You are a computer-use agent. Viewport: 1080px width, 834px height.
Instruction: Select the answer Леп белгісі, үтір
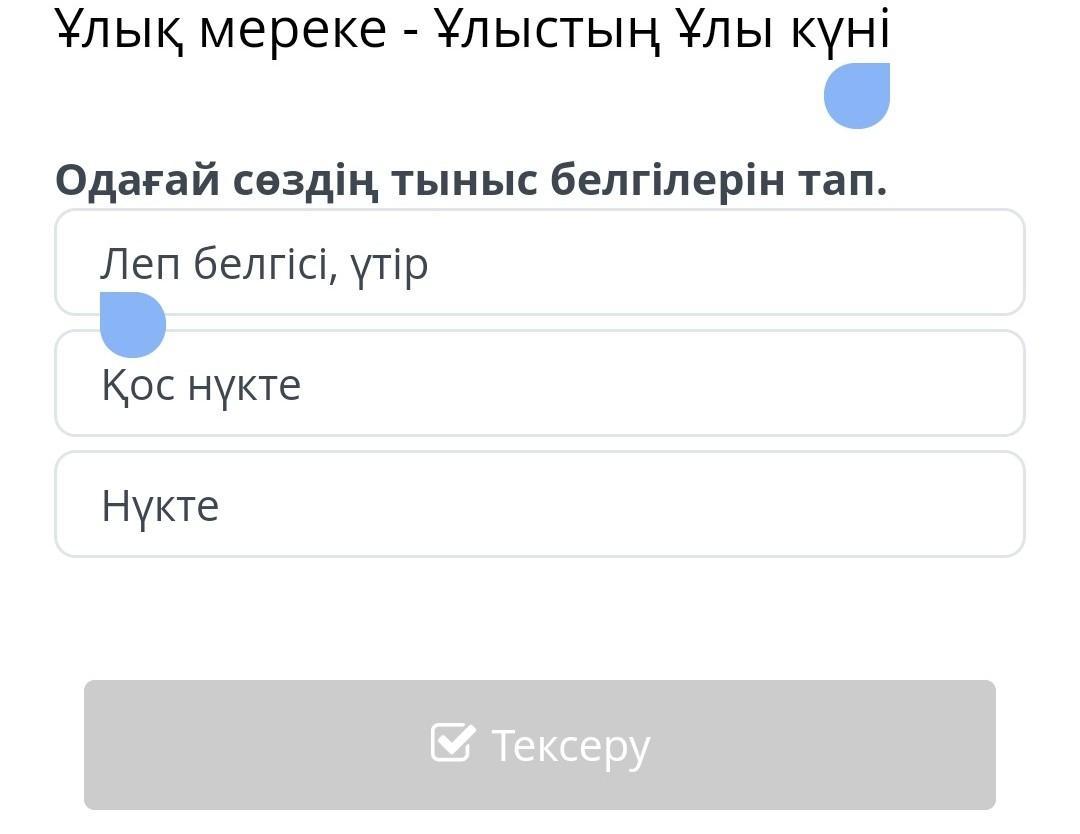(540, 262)
